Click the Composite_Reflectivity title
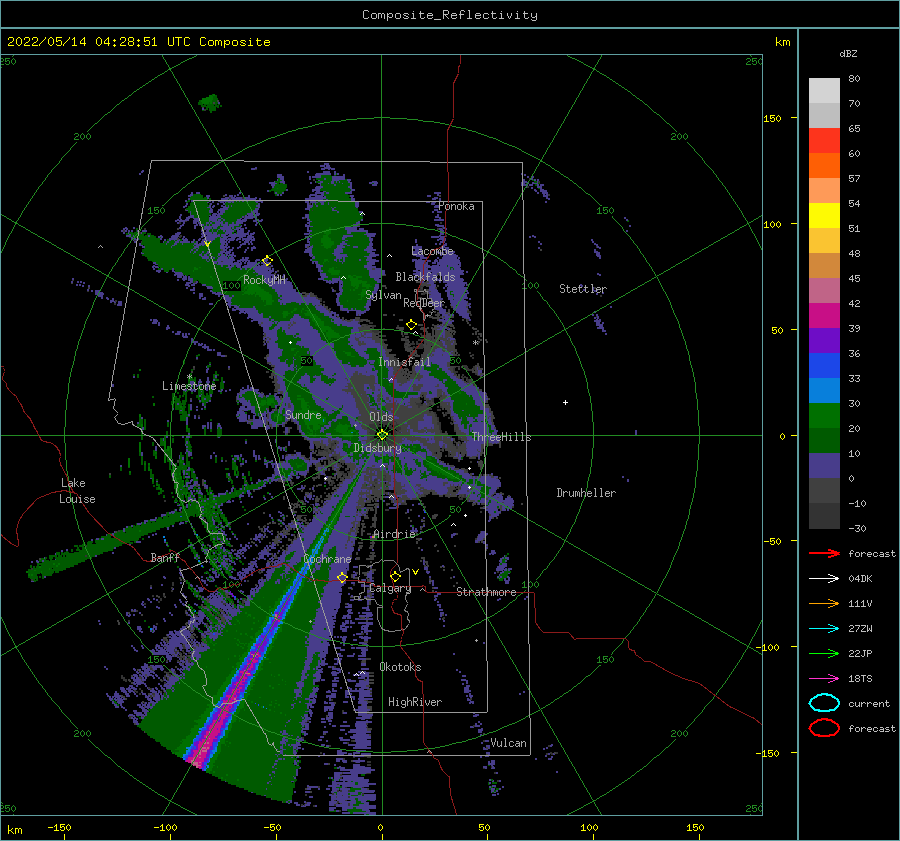Viewport: 900px width, 841px height. [x=449, y=15]
